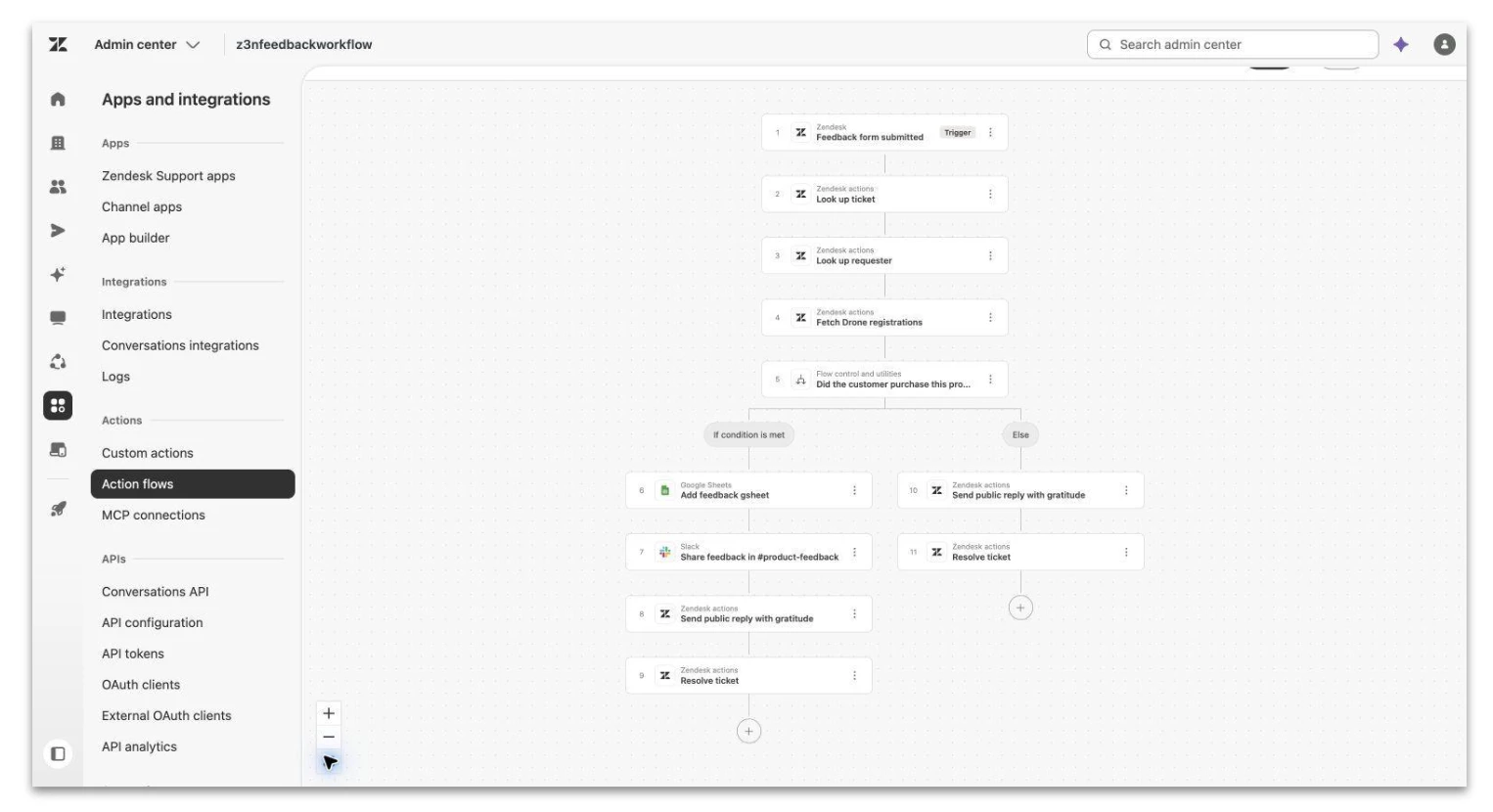Open the Home icon in sidebar
This screenshot has width=1493, height=812.
(58, 99)
